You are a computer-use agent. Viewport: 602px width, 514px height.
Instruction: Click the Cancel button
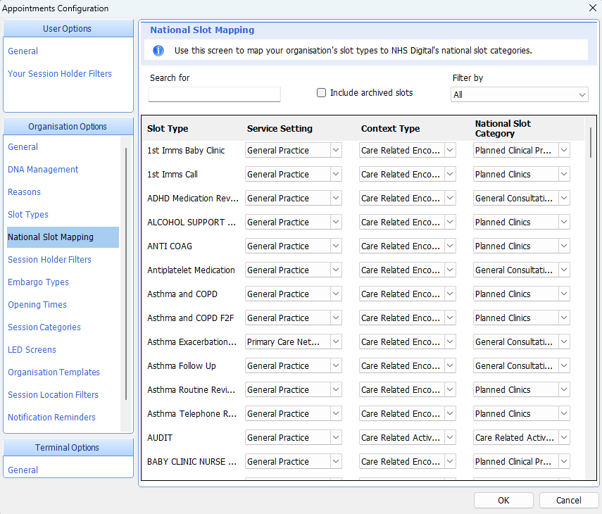tap(569, 501)
